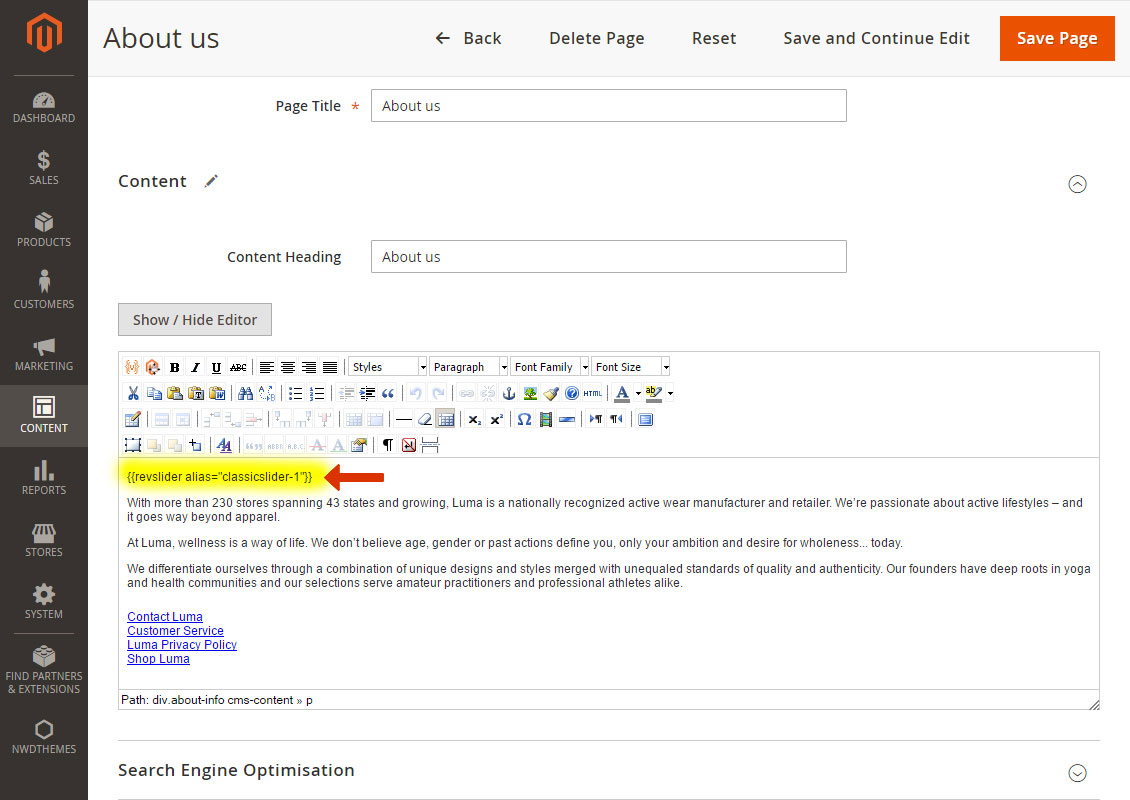Apply superscript formatting
This screenshot has height=800, width=1130.
coord(496,419)
